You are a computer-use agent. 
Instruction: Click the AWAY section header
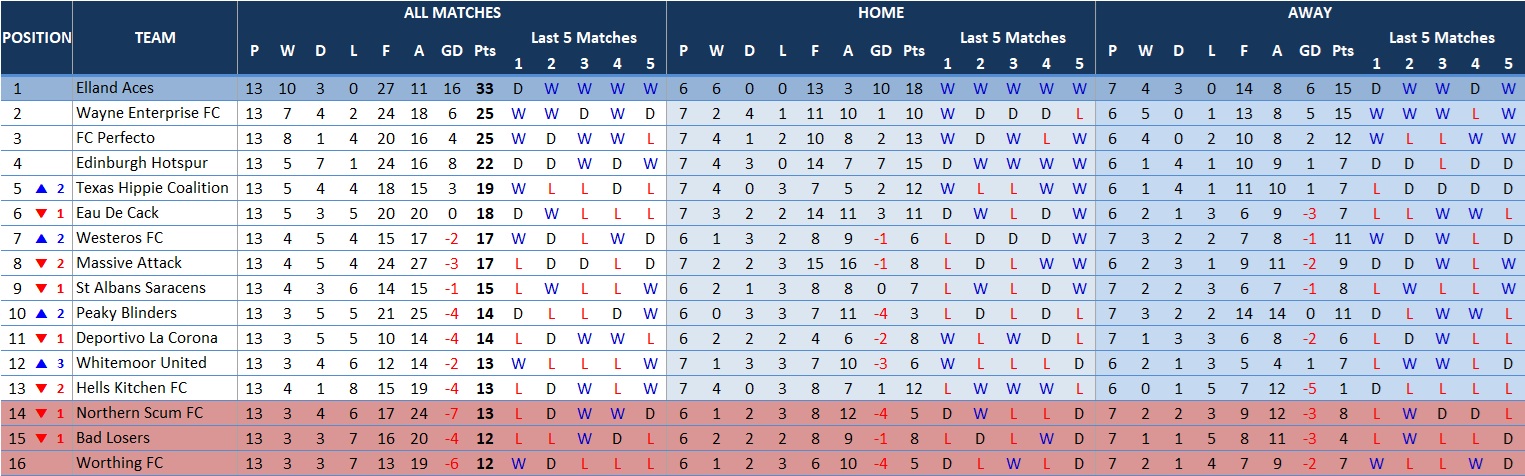point(1309,13)
